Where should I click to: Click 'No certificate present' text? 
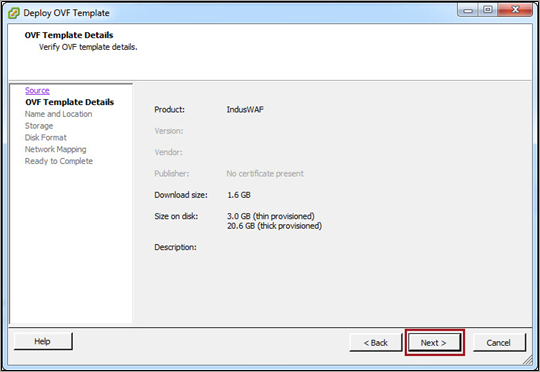coord(265,174)
